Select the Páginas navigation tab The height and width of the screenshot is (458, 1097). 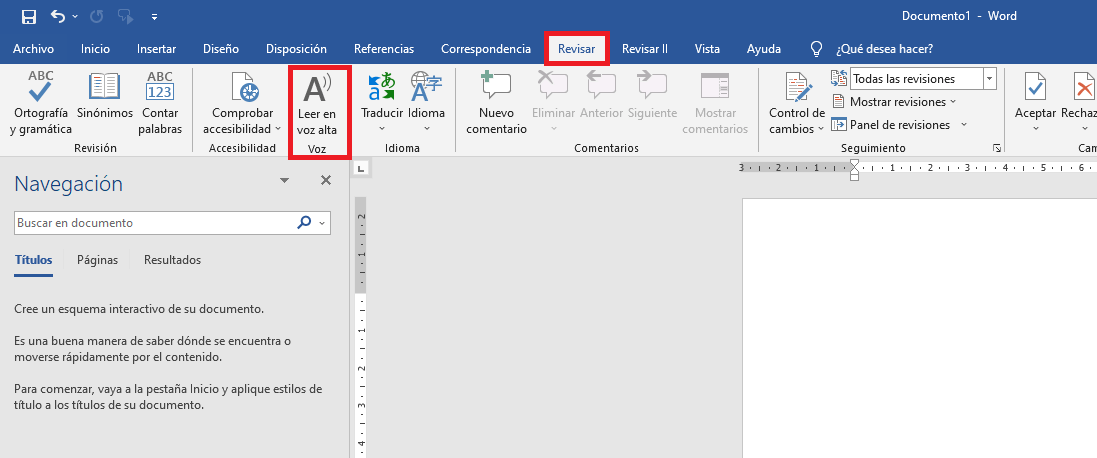click(97, 260)
